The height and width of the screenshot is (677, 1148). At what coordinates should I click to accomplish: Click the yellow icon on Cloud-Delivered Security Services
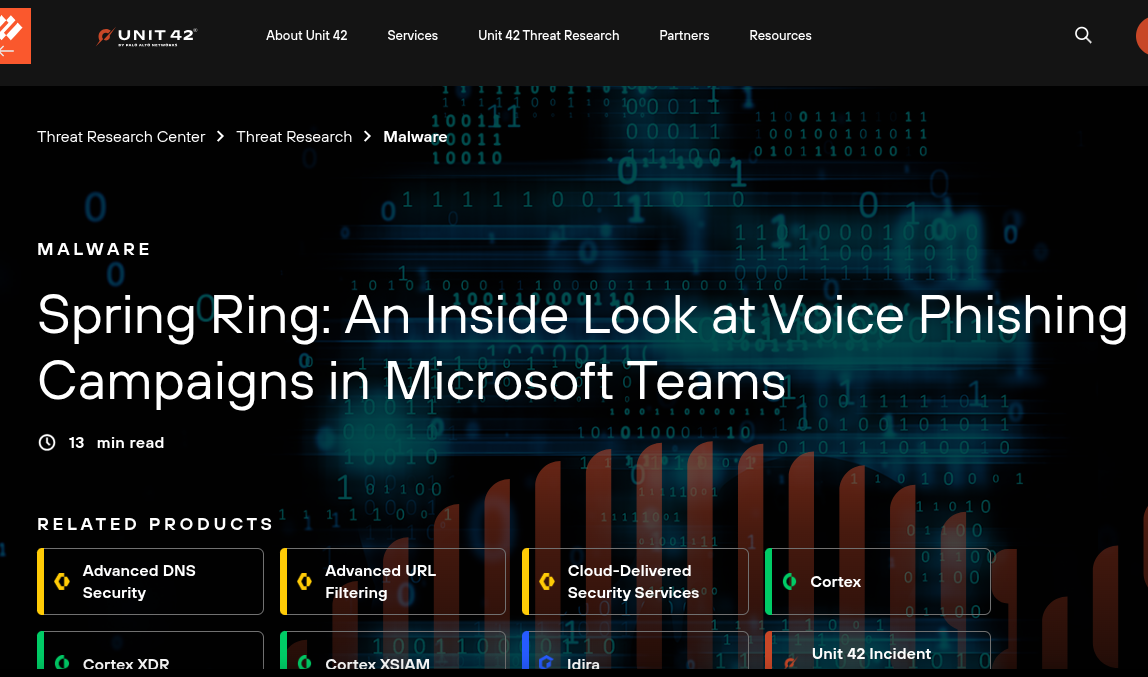[547, 582]
